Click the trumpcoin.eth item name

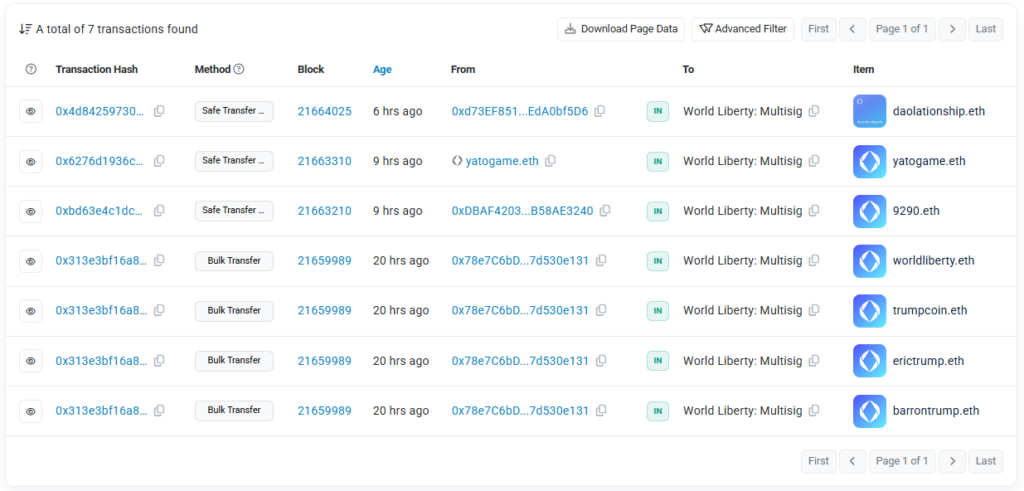930,311
